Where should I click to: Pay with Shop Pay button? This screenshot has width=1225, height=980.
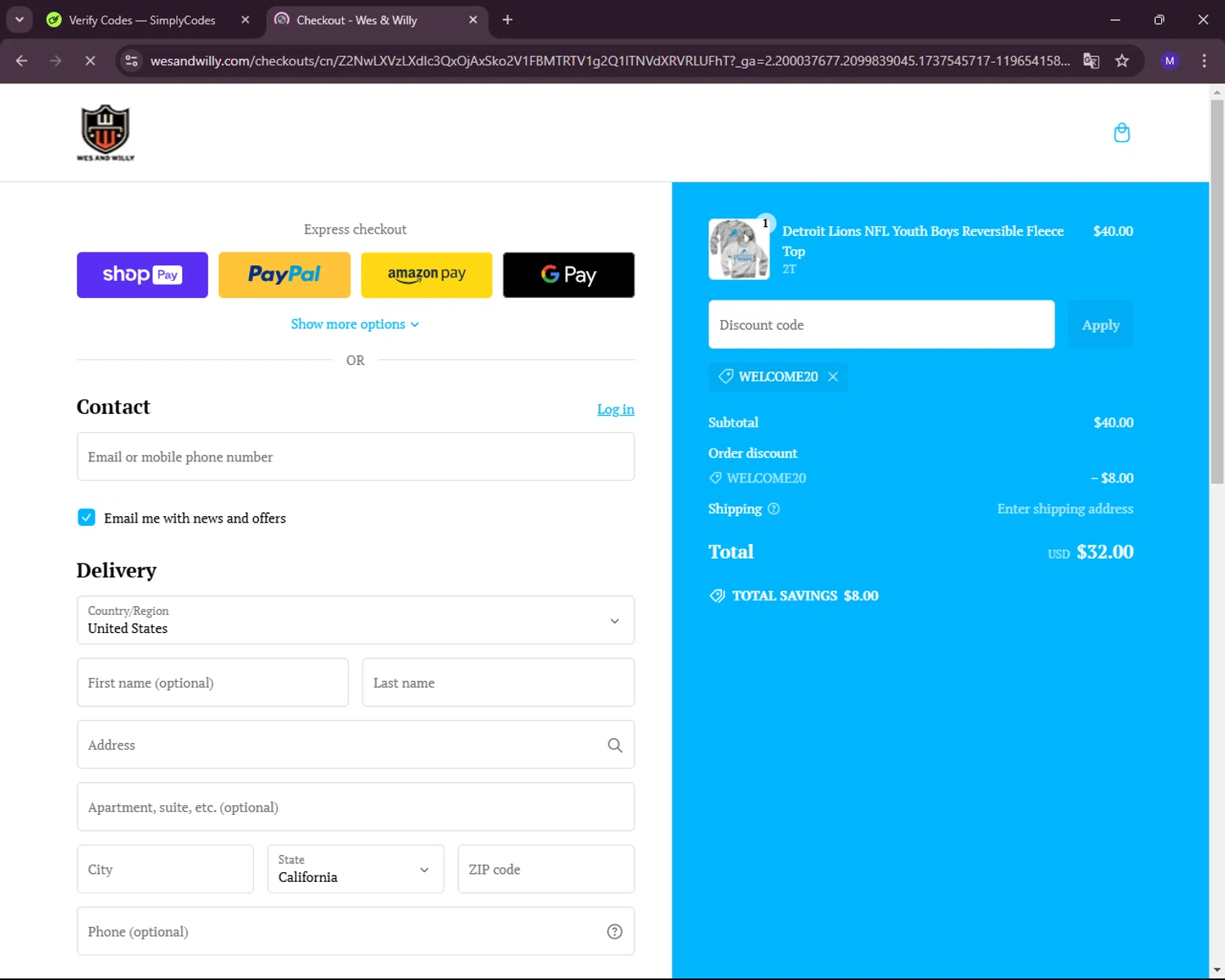[x=142, y=275]
